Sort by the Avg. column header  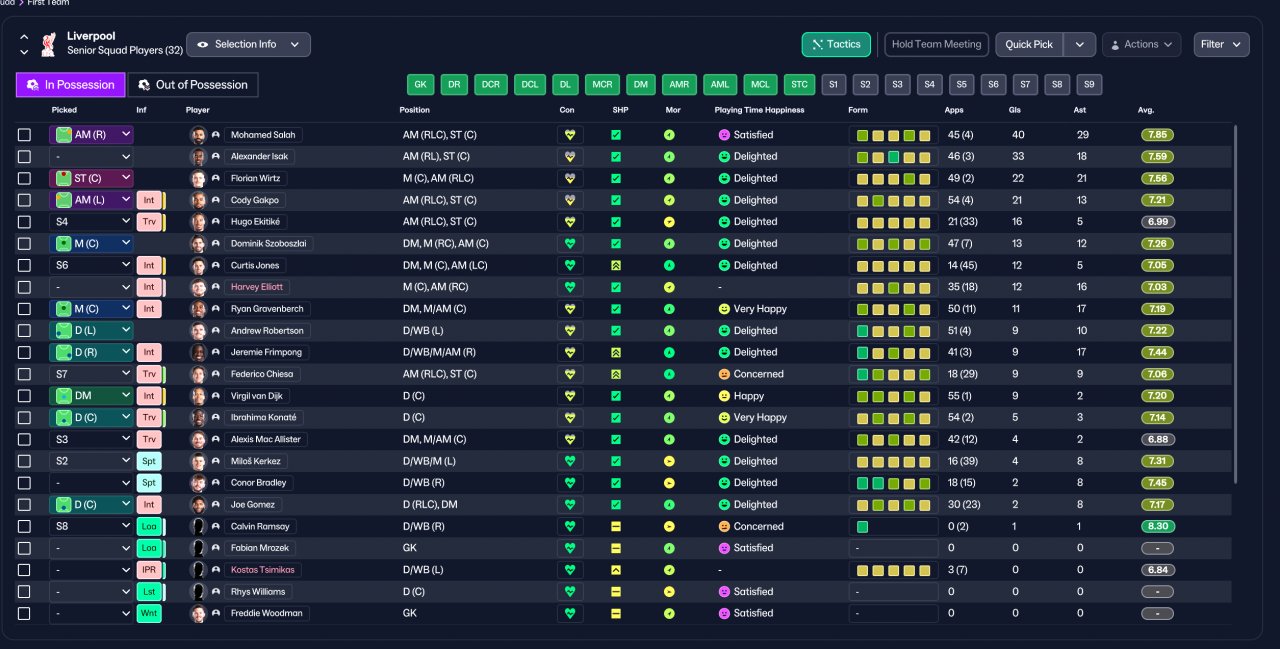pos(1146,110)
